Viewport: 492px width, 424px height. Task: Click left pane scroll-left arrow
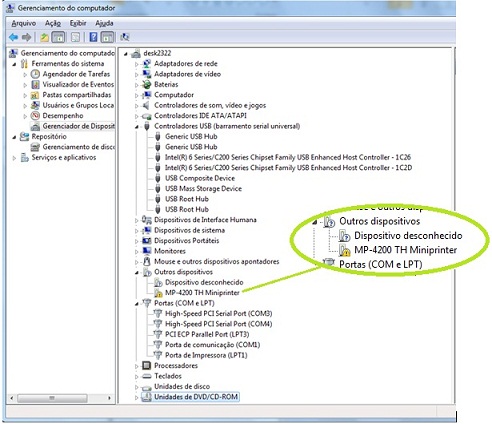tap(12, 398)
